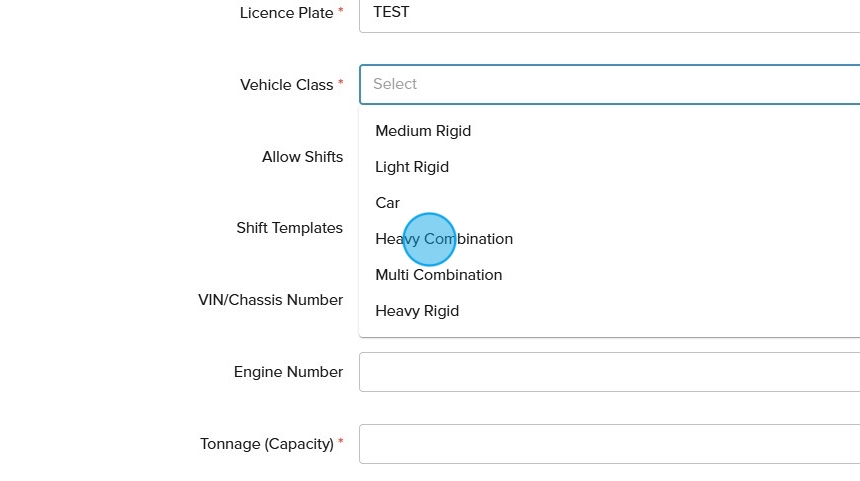Screen dimensions: 860x481
Task: Click the Vehicle Class label text
Action: [x=286, y=85]
